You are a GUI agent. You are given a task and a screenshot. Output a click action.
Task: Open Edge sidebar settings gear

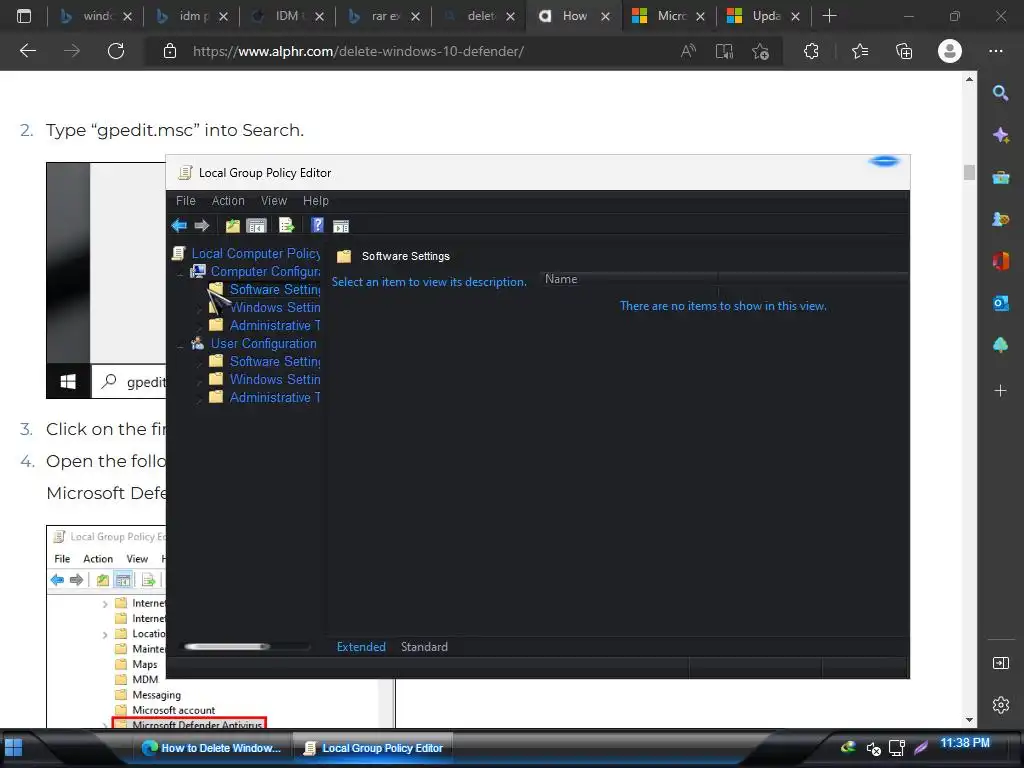point(1000,705)
